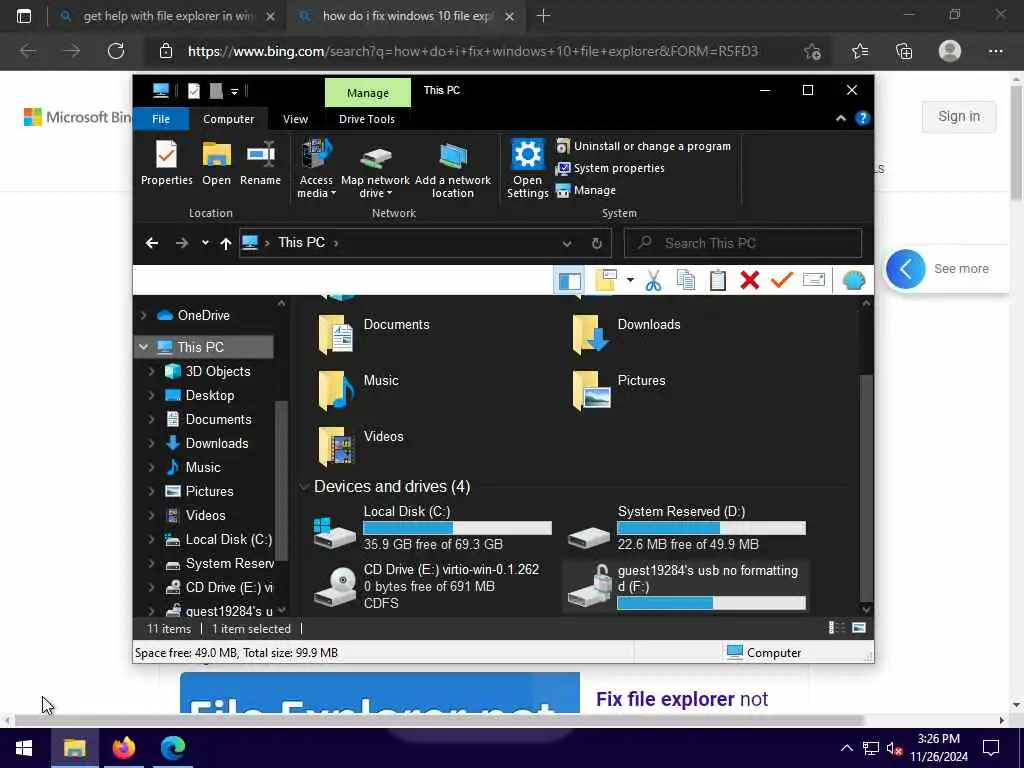Click the red X Delete icon
Screen dimensions: 1024x768
point(750,280)
